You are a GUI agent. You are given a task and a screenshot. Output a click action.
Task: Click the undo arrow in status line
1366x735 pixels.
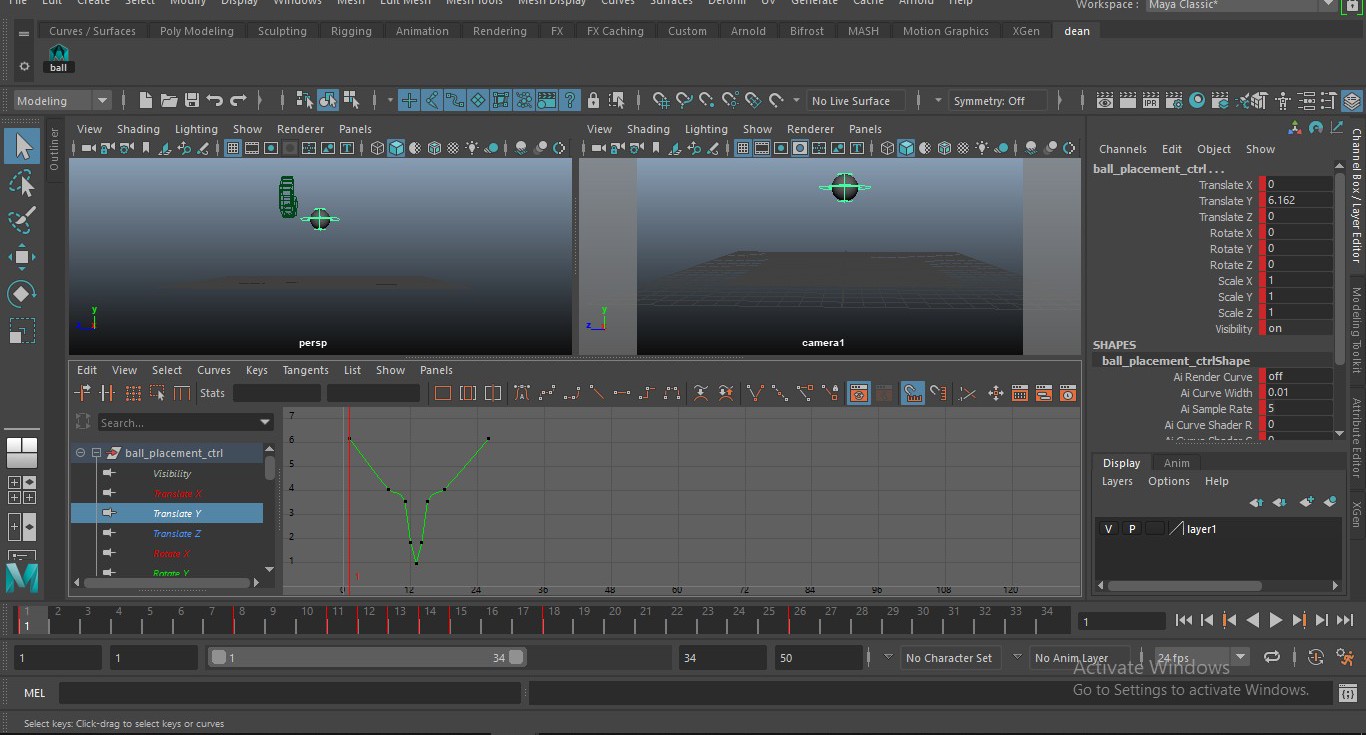(215, 100)
